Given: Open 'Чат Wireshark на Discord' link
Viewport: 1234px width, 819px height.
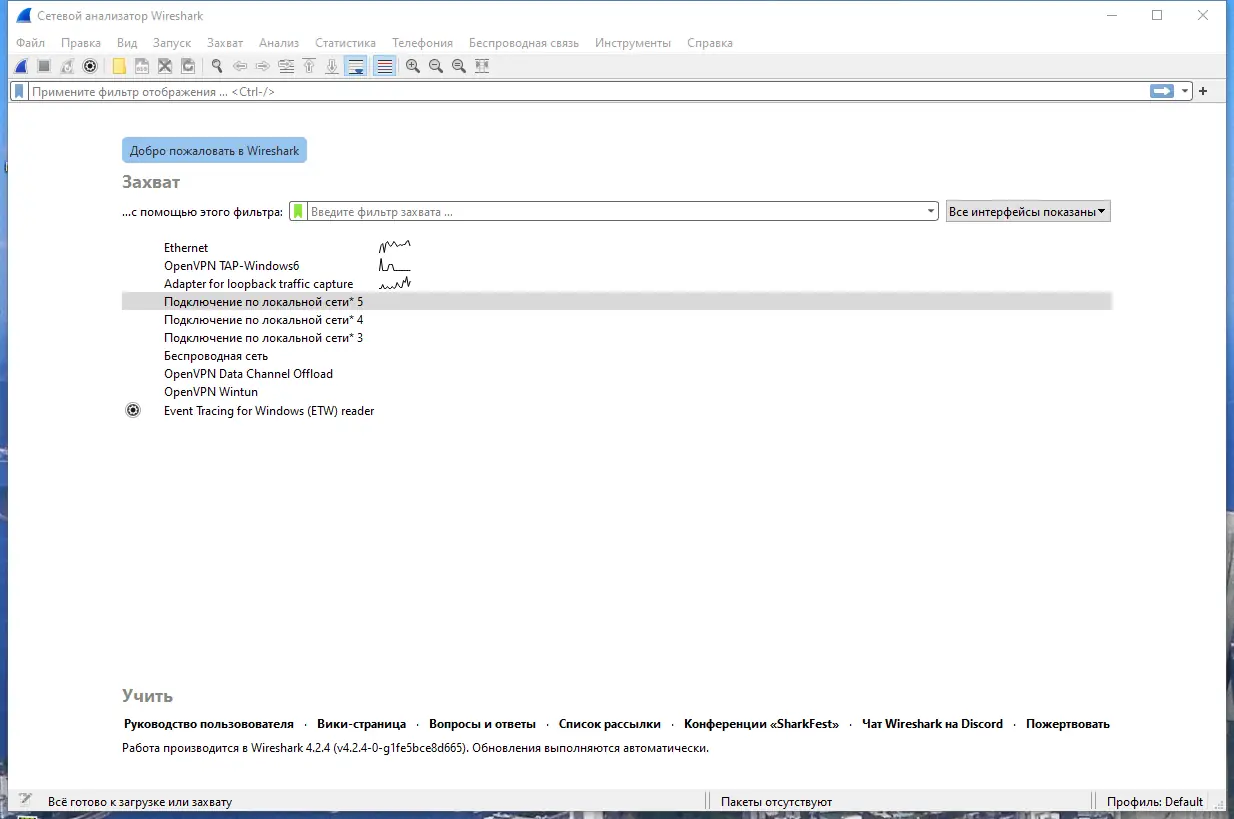Looking at the screenshot, I should (932, 724).
